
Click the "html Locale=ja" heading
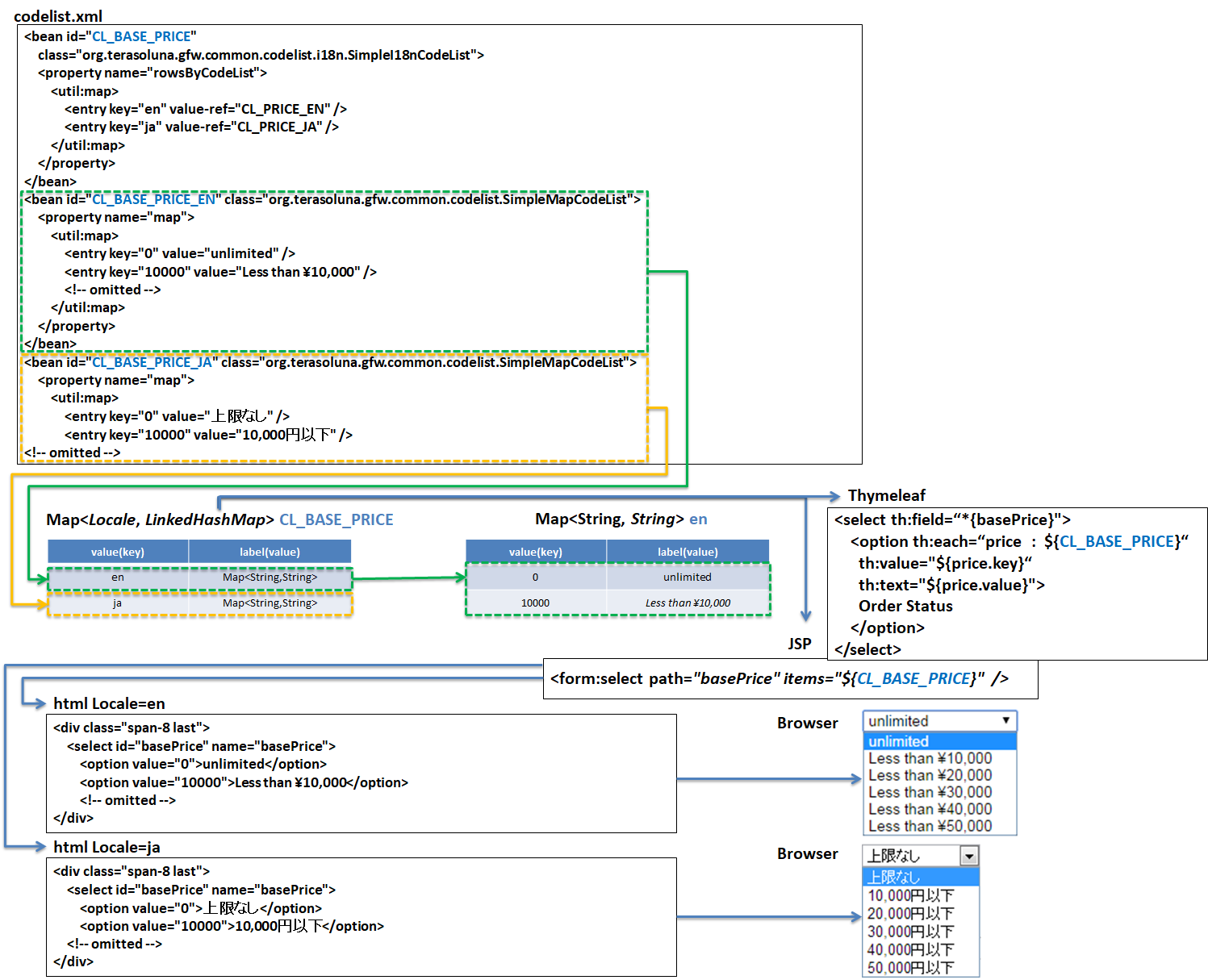click(107, 847)
